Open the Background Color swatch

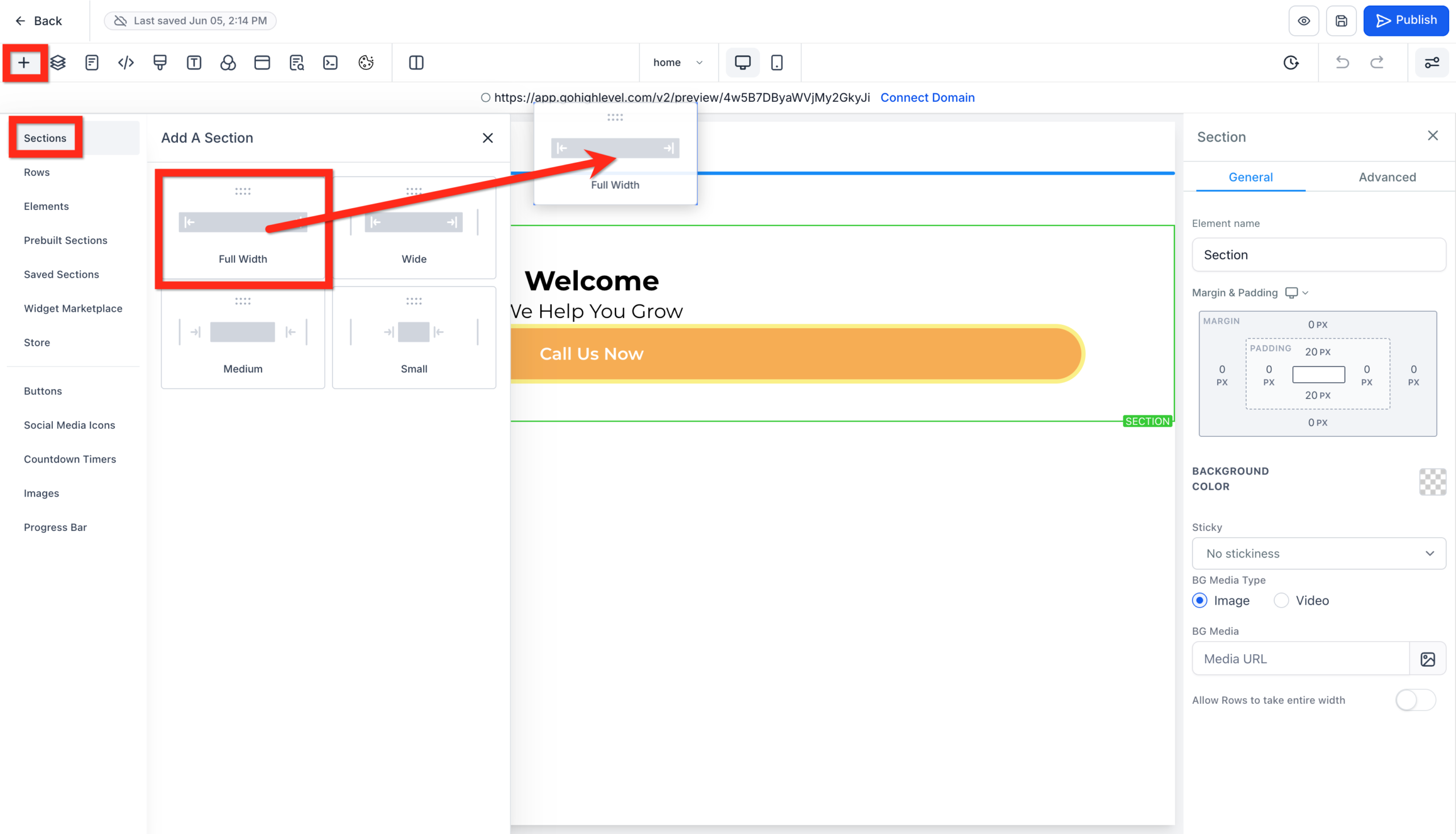point(1432,482)
